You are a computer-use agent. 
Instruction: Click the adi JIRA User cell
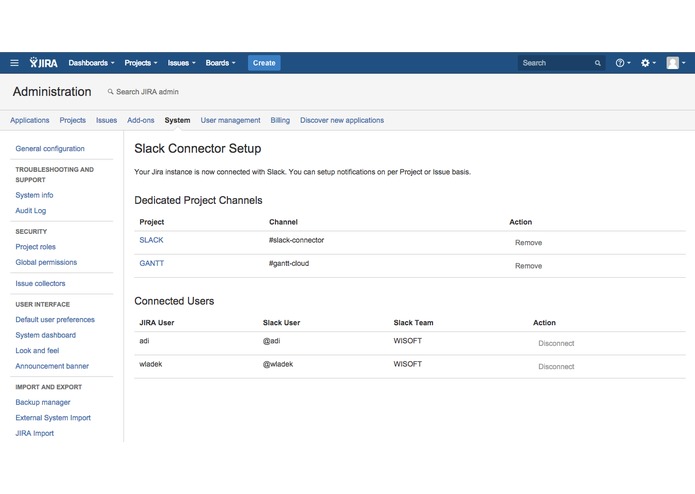pyautogui.click(x=144, y=341)
